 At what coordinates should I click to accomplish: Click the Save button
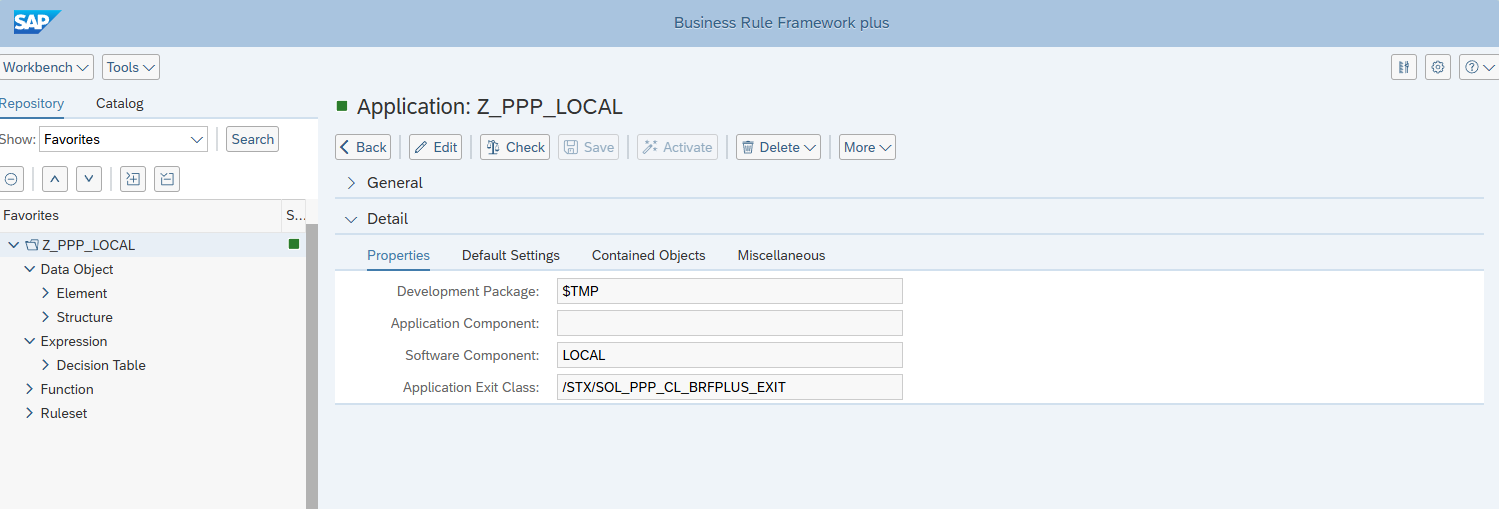tap(589, 147)
